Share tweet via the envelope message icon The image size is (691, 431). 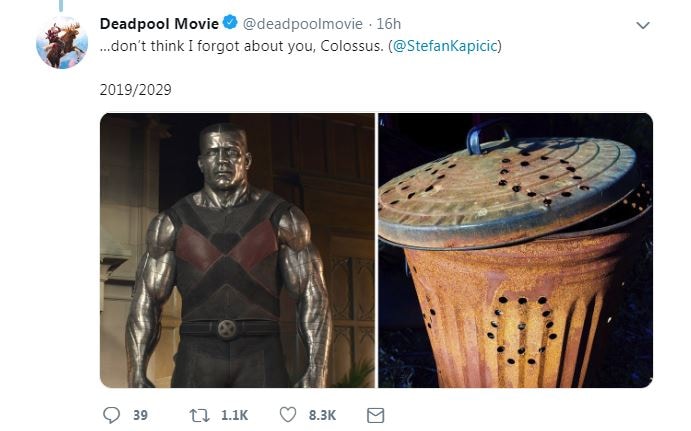pos(375,415)
